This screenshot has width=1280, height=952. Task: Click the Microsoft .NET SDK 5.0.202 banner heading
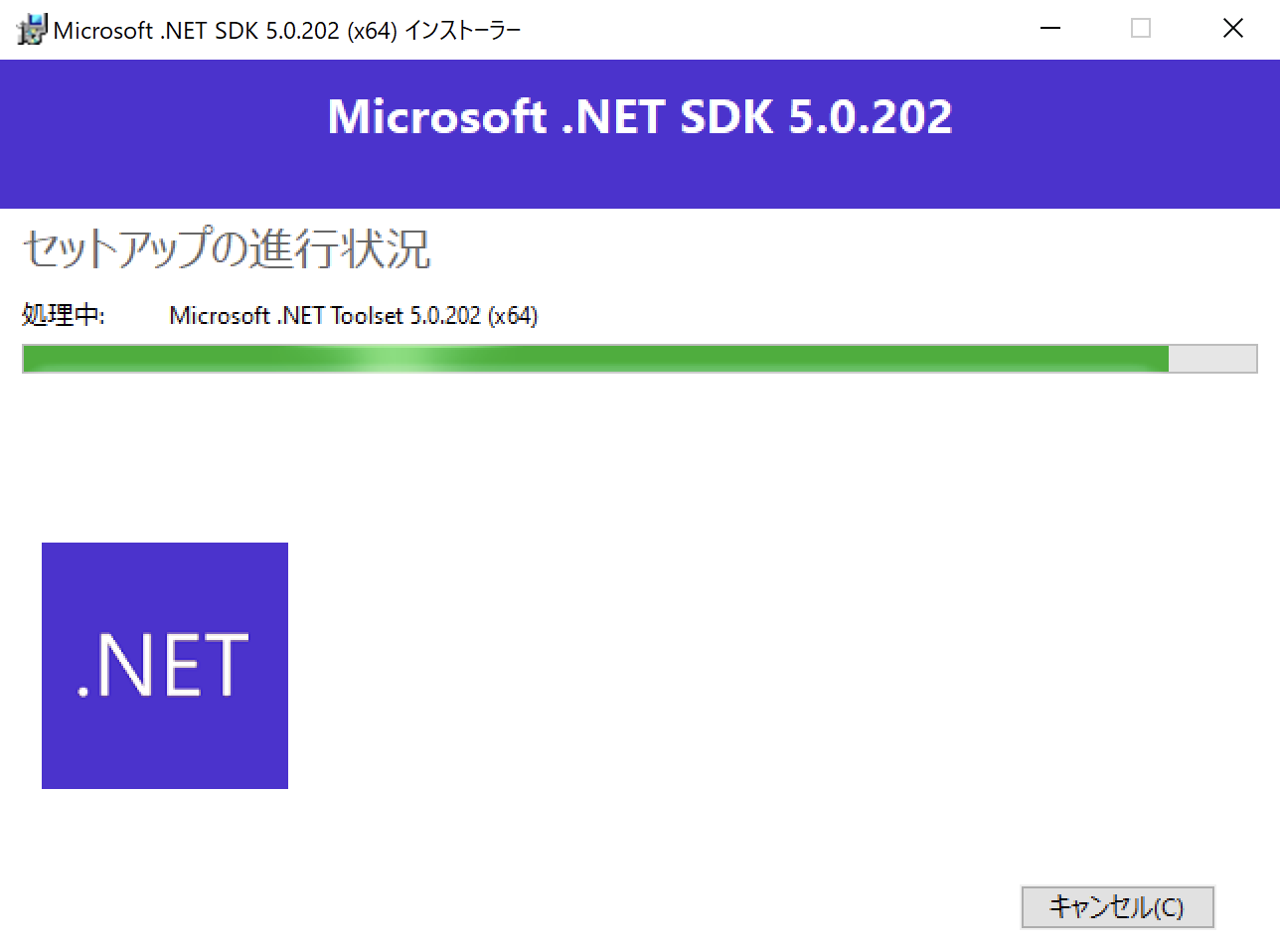click(640, 117)
